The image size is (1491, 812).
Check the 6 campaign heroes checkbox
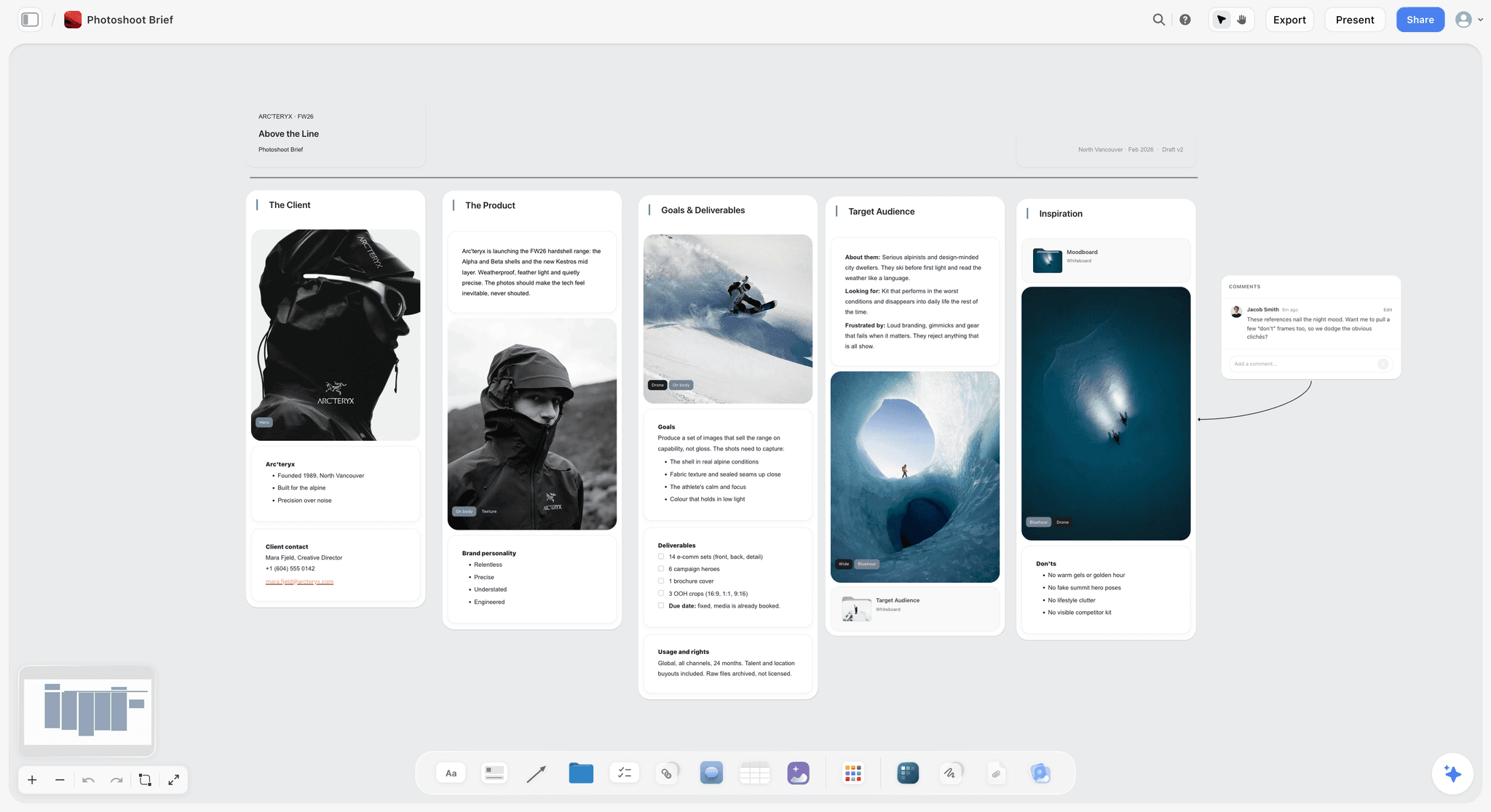click(661, 569)
